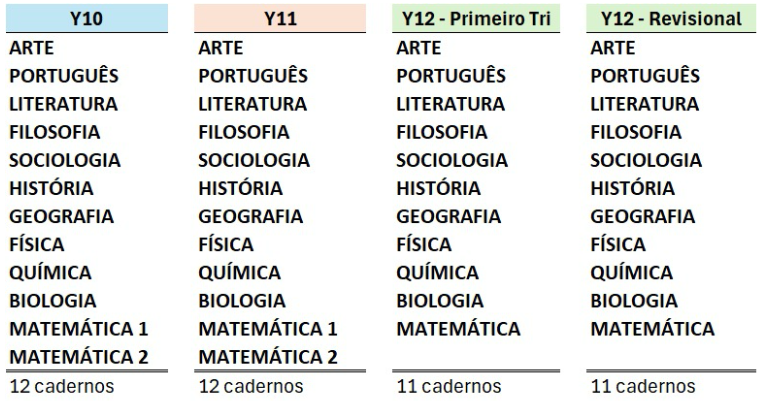This screenshot has width=762, height=406.
Task: Select the blue Y10 header cell
Action: point(87,18)
